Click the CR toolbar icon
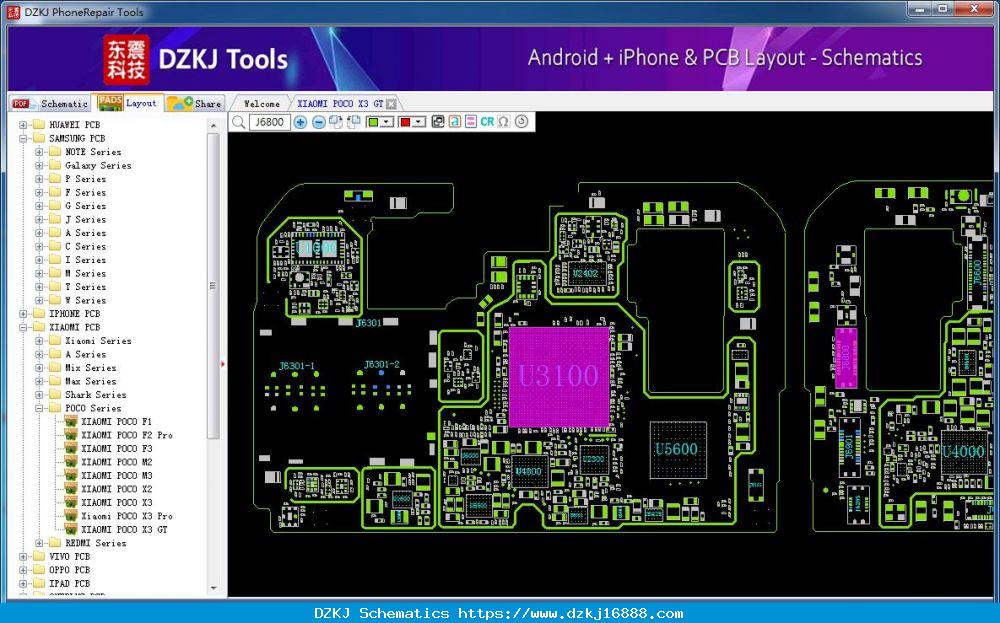Image resolution: width=1000 pixels, height=623 pixels. tap(487, 122)
